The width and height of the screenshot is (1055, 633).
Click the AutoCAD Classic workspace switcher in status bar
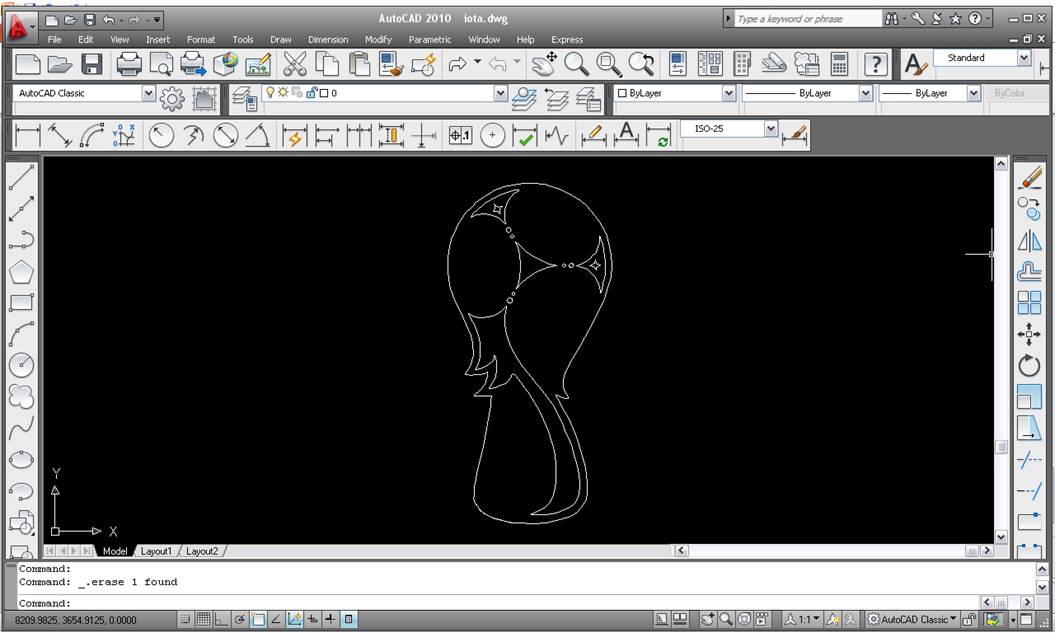912,620
